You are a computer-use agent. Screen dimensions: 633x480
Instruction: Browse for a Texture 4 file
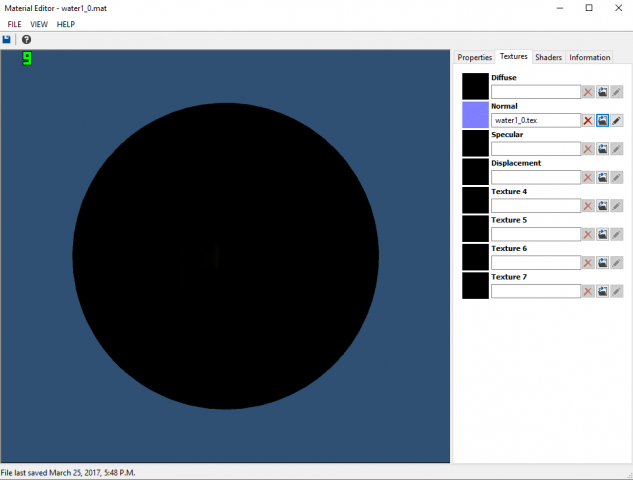603,206
